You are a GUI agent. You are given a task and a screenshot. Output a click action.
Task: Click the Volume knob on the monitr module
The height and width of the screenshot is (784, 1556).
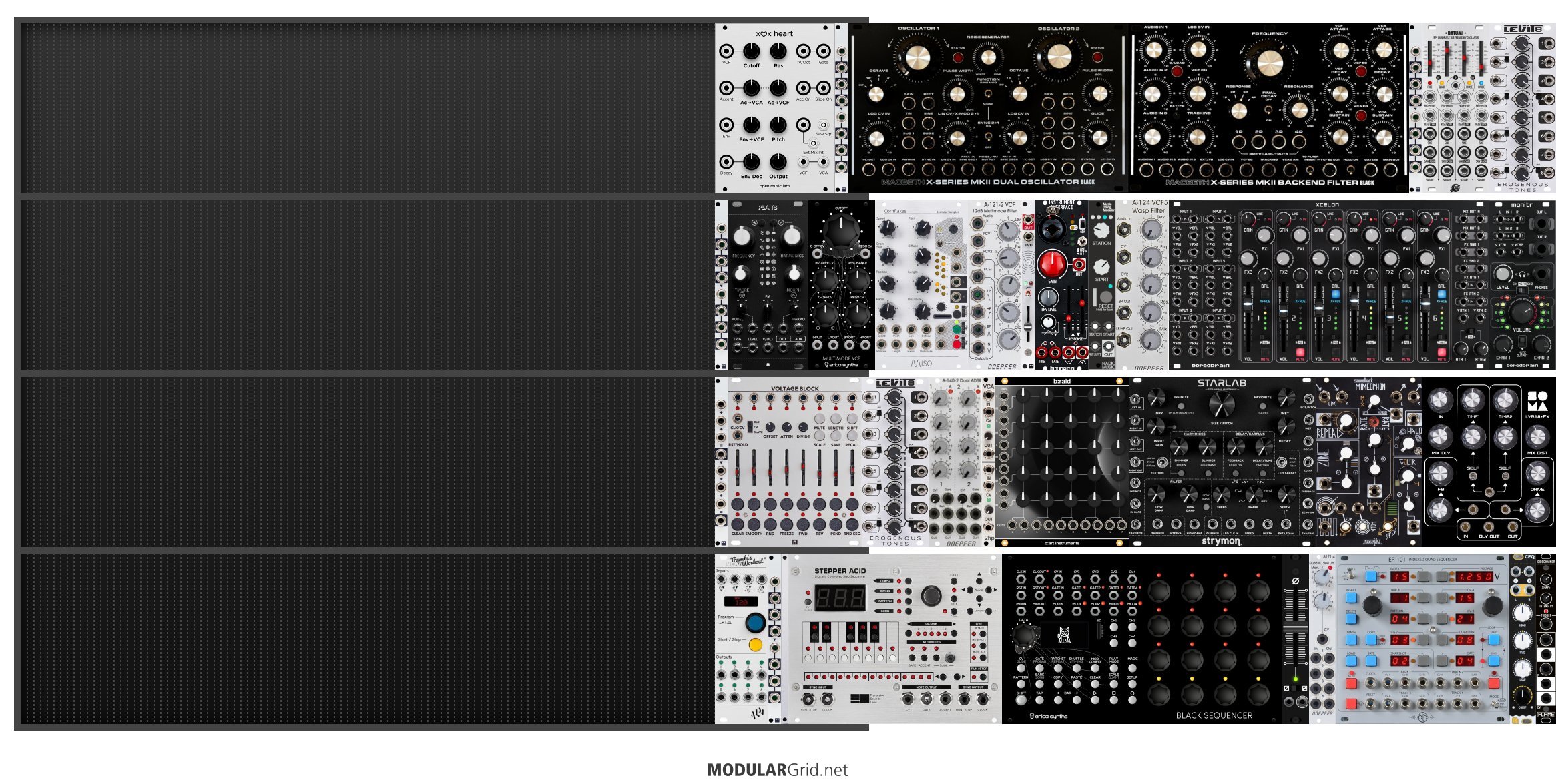pos(1521,312)
